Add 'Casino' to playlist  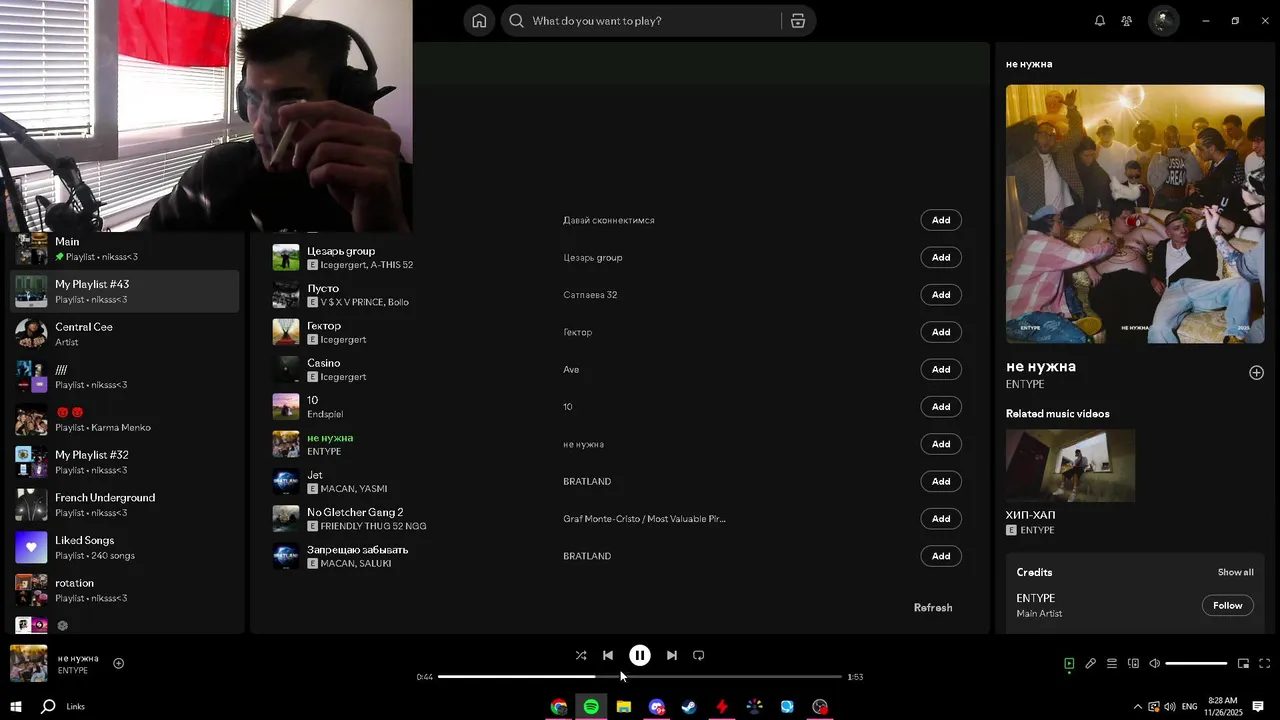click(x=941, y=370)
